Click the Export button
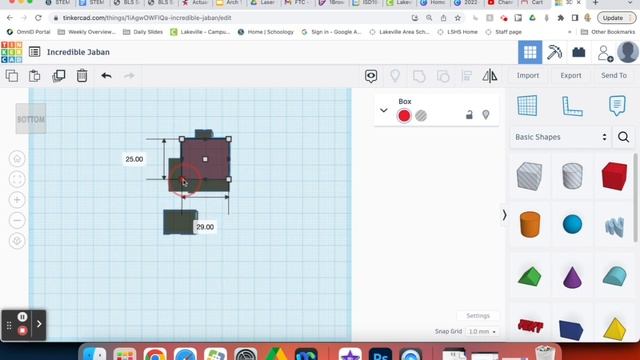Screen dimensions: 640x360 pos(571,76)
